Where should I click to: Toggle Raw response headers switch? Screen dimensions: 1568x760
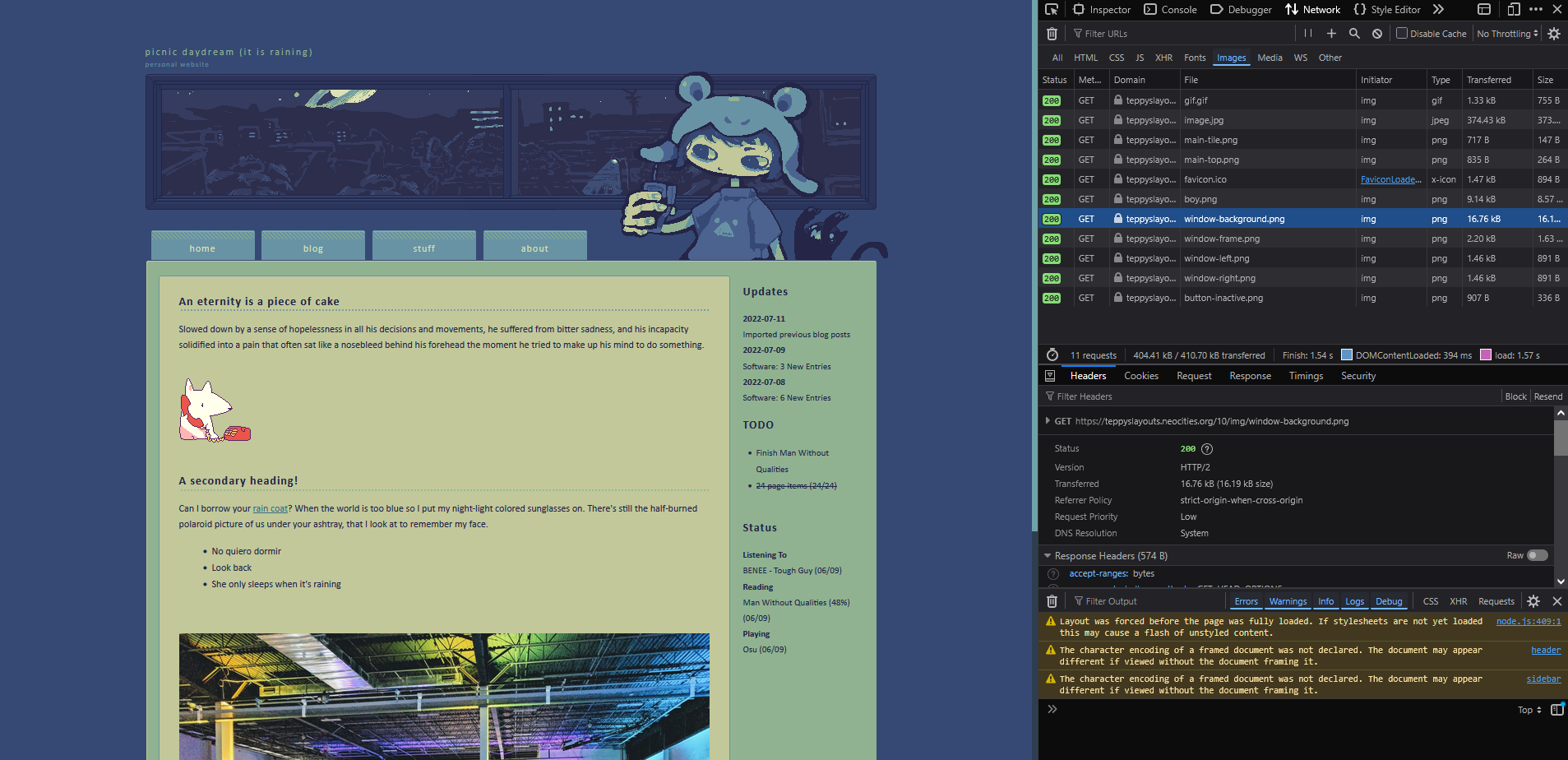coord(1537,555)
